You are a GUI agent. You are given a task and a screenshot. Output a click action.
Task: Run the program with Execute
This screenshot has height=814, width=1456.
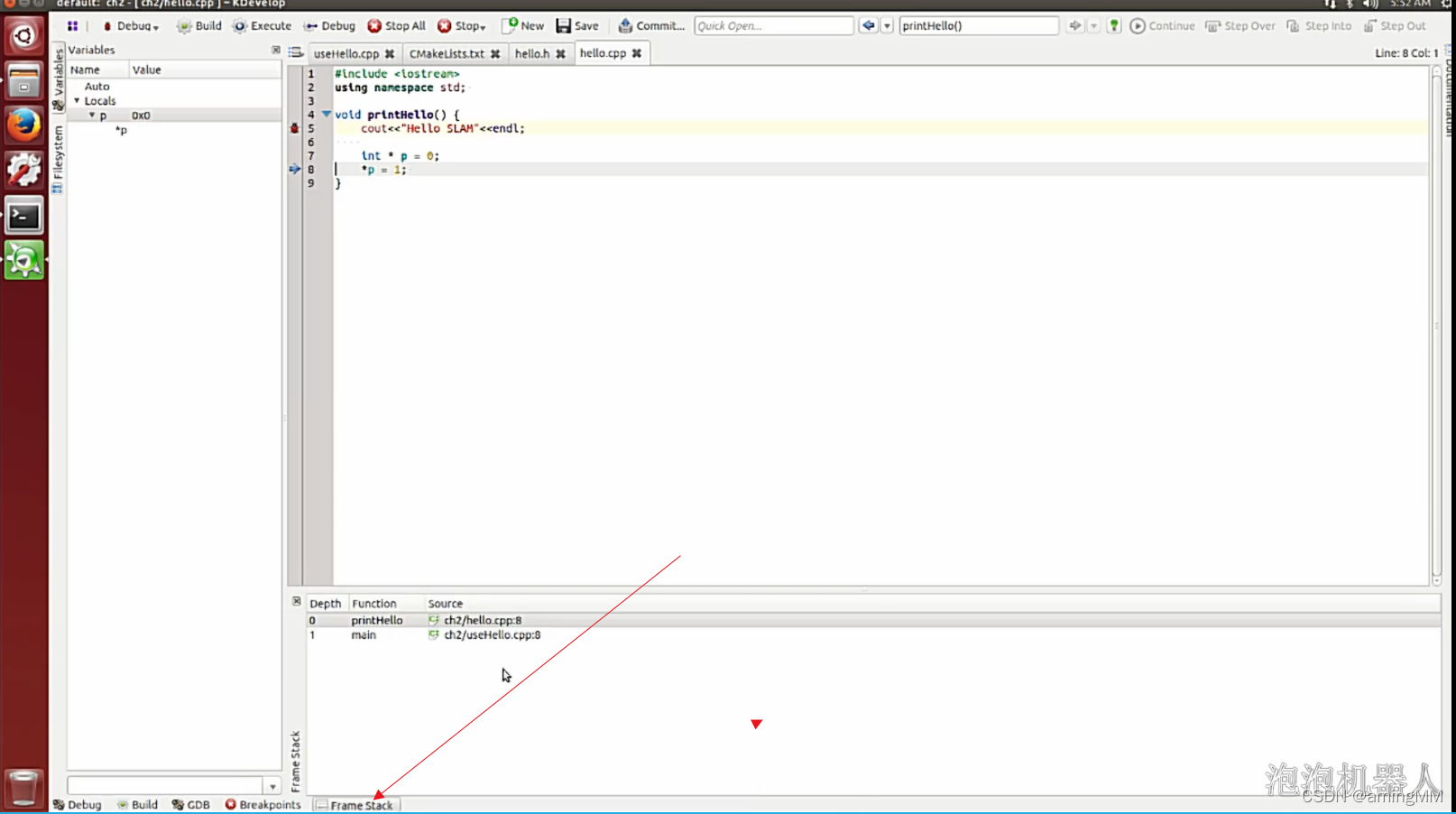pos(263,26)
